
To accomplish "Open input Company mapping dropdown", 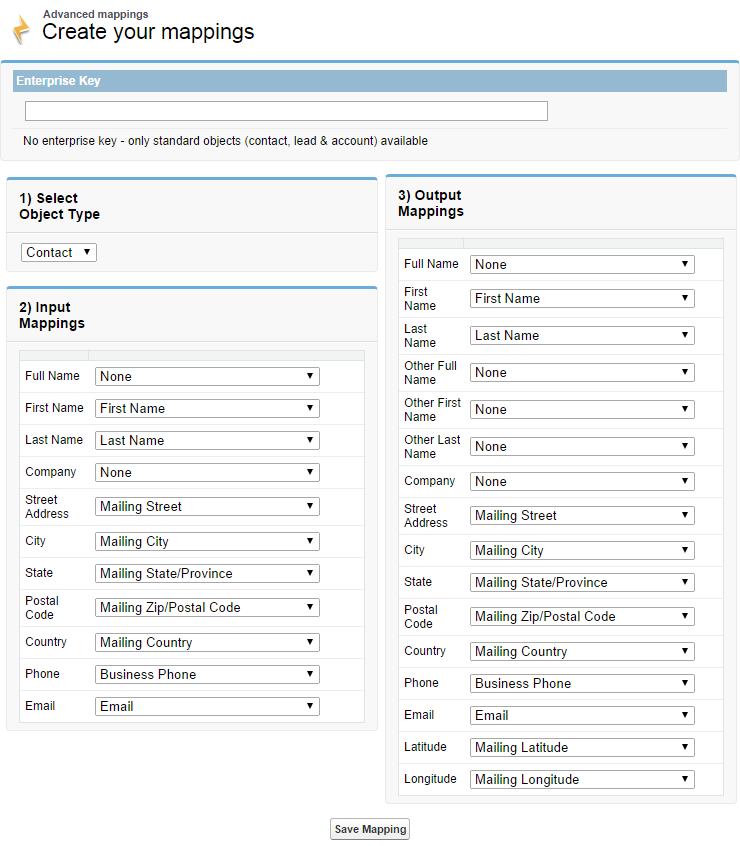I will (x=207, y=472).
